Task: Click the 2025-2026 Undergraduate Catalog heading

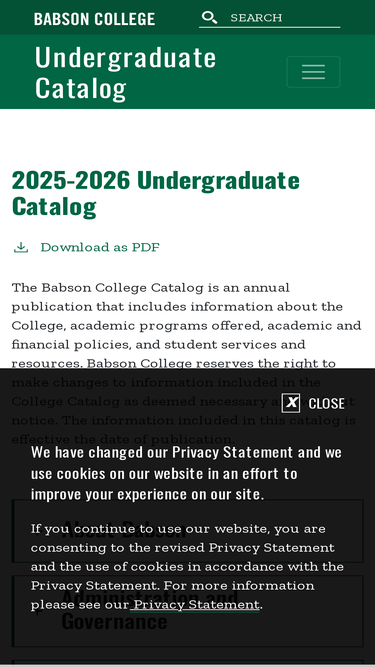Action: tap(156, 192)
